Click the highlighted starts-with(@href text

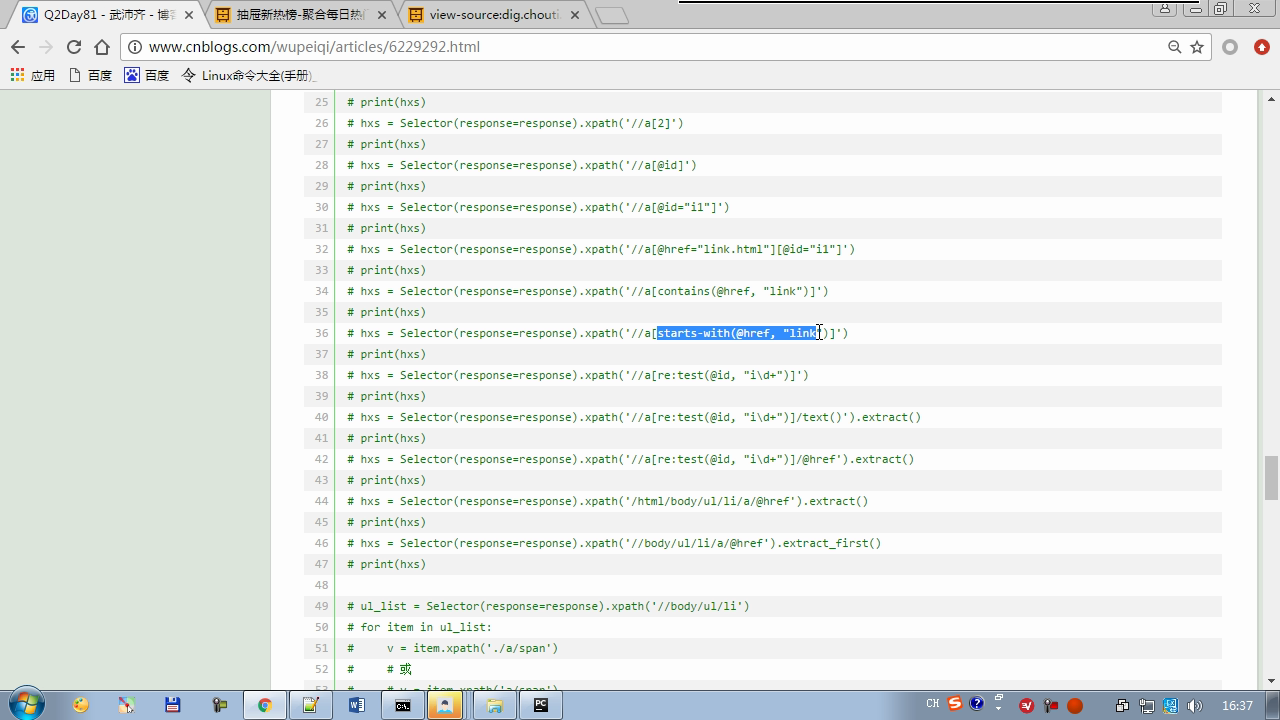tap(737, 333)
